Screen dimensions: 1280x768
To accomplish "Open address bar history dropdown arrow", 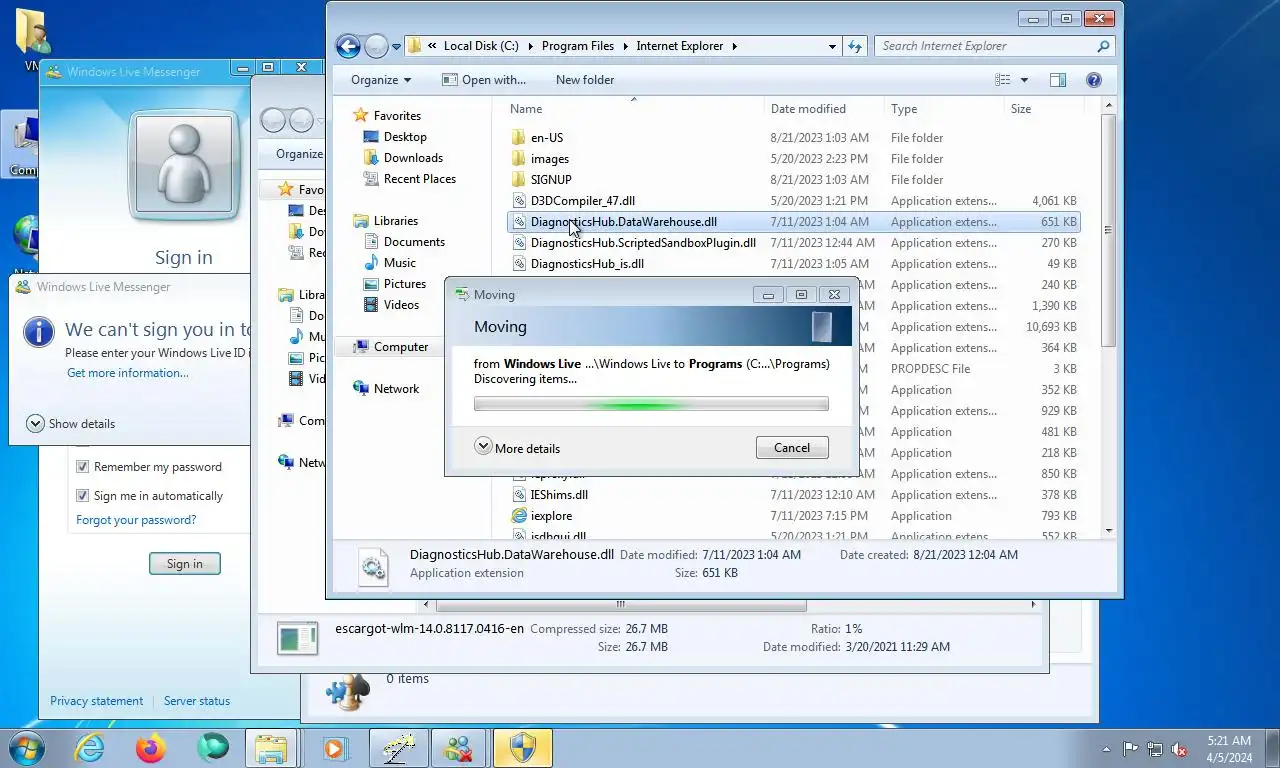I will coord(832,46).
